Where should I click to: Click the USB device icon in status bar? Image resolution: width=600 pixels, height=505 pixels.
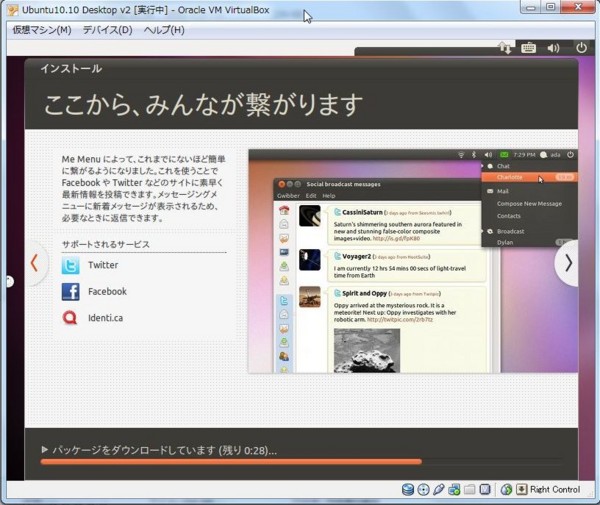pyautogui.click(x=439, y=490)
